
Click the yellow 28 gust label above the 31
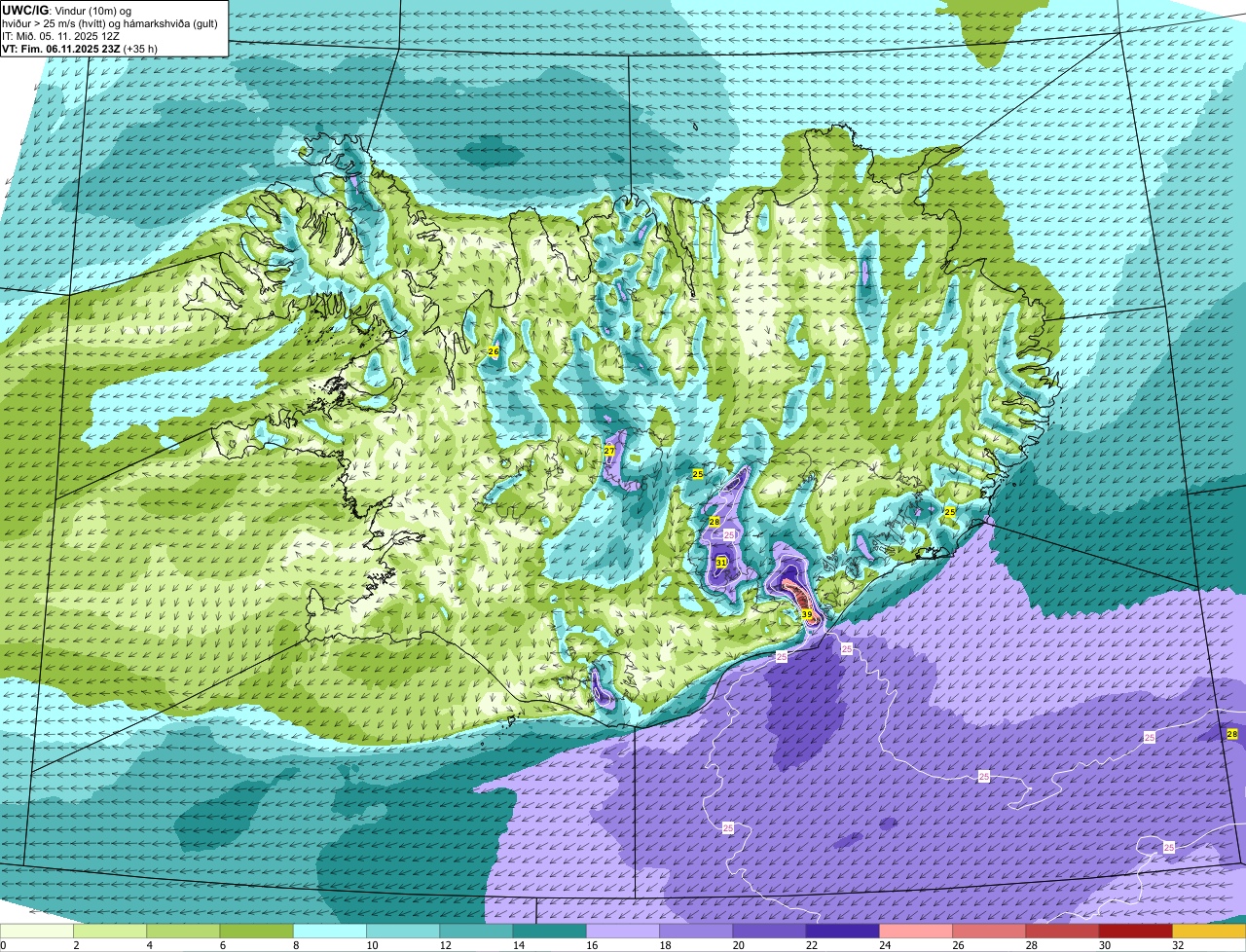coord(714,522)
